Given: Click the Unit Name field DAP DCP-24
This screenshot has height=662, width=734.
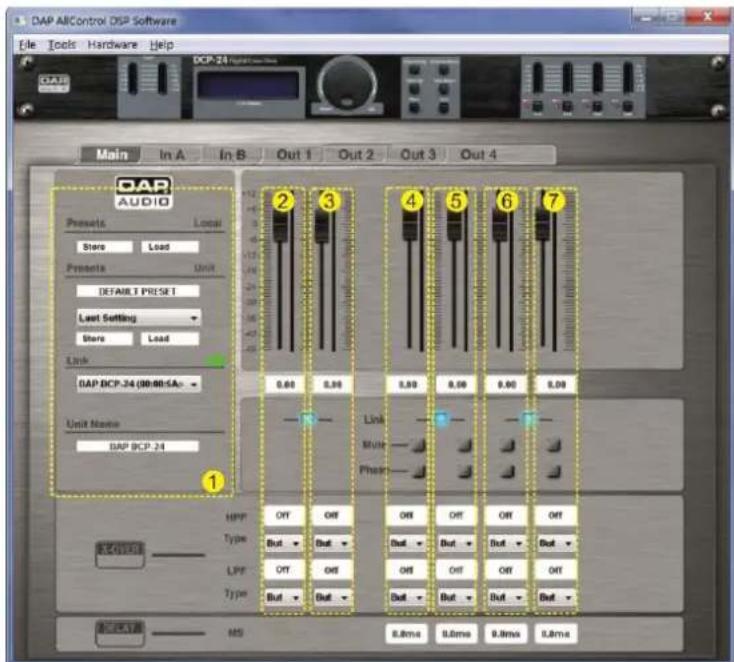Looking at the screenshot, I should pos(138,447).
